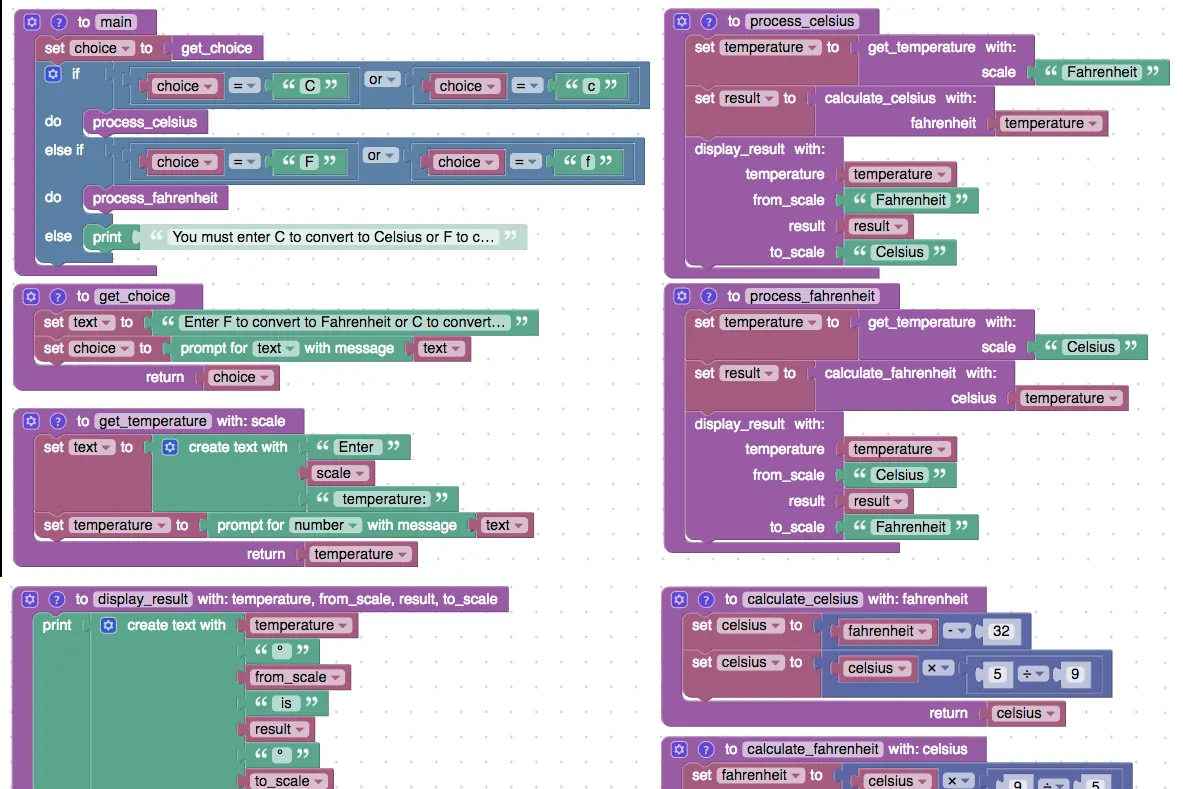Click gear icon on calculate_fahrenheit function
Screen dimensions: 1183x789
tap(680, 749)
